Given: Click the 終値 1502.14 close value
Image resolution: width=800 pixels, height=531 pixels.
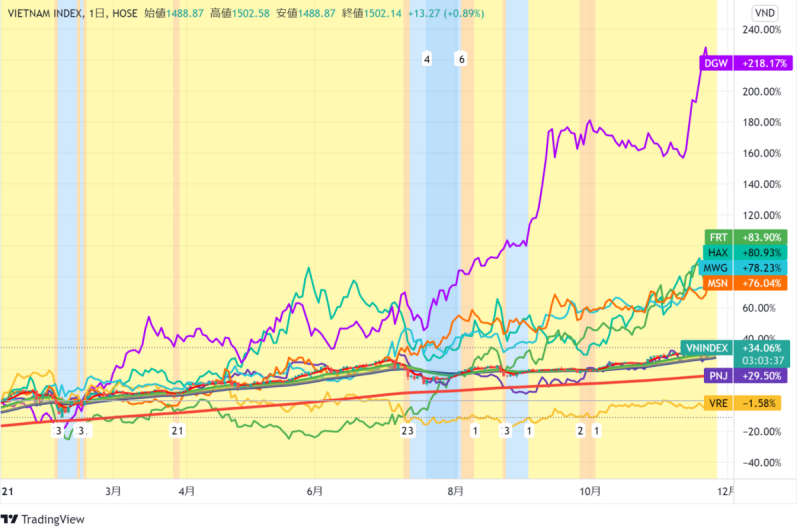Looking at the screenshot, I should tap(371, 13).
